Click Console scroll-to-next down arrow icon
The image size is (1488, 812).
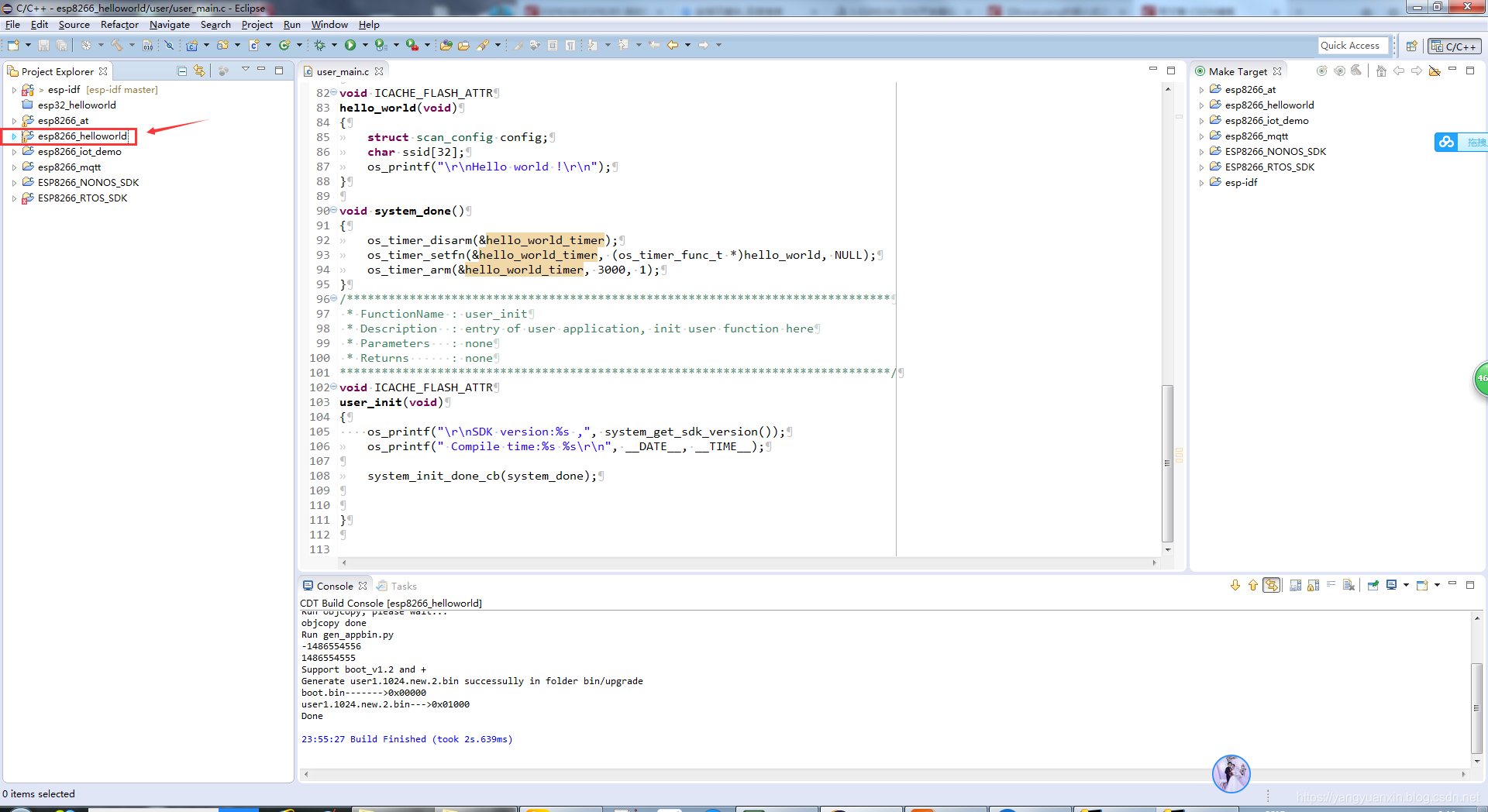tap(1235, 585)
